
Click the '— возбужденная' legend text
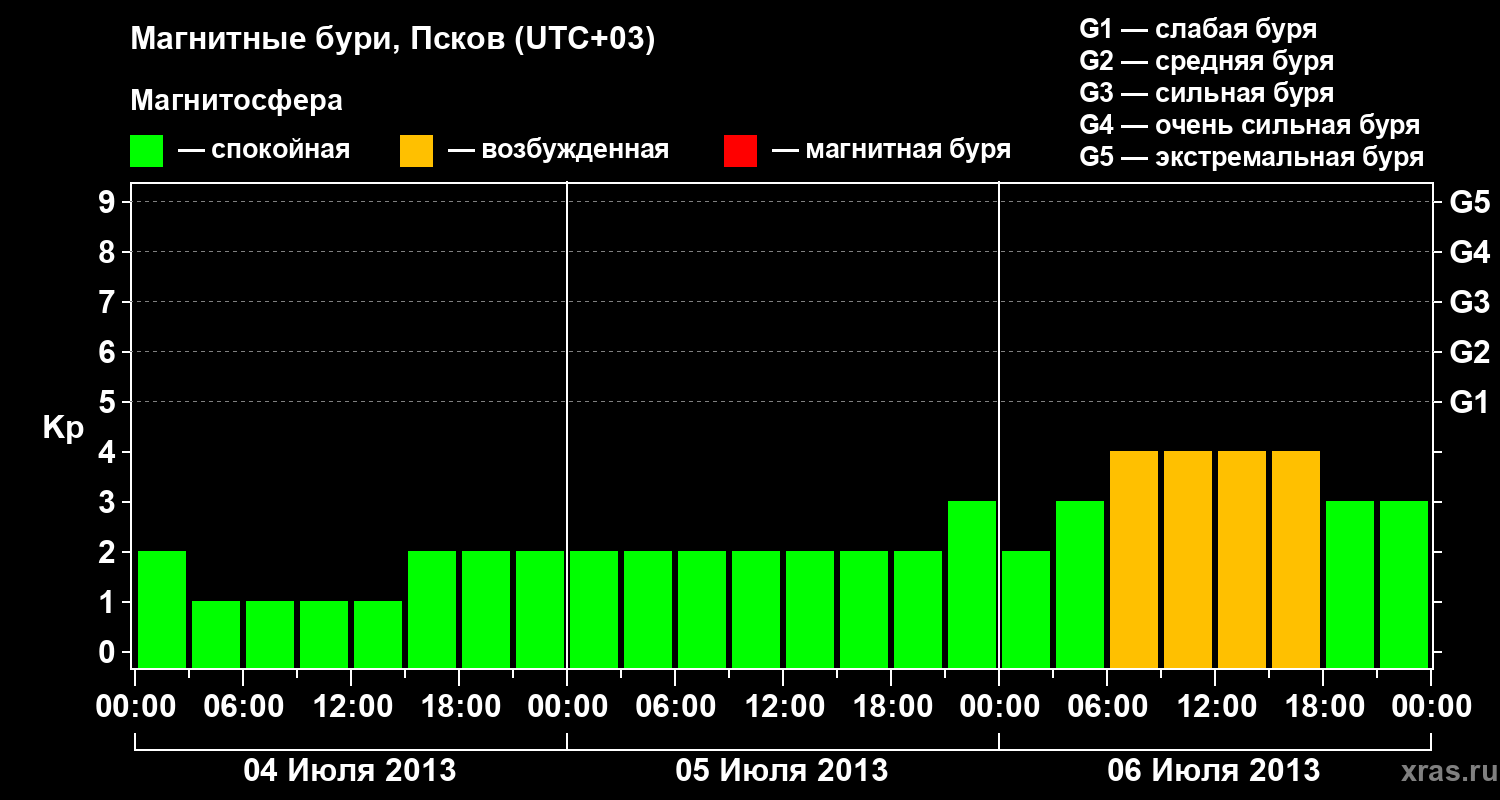558,150
